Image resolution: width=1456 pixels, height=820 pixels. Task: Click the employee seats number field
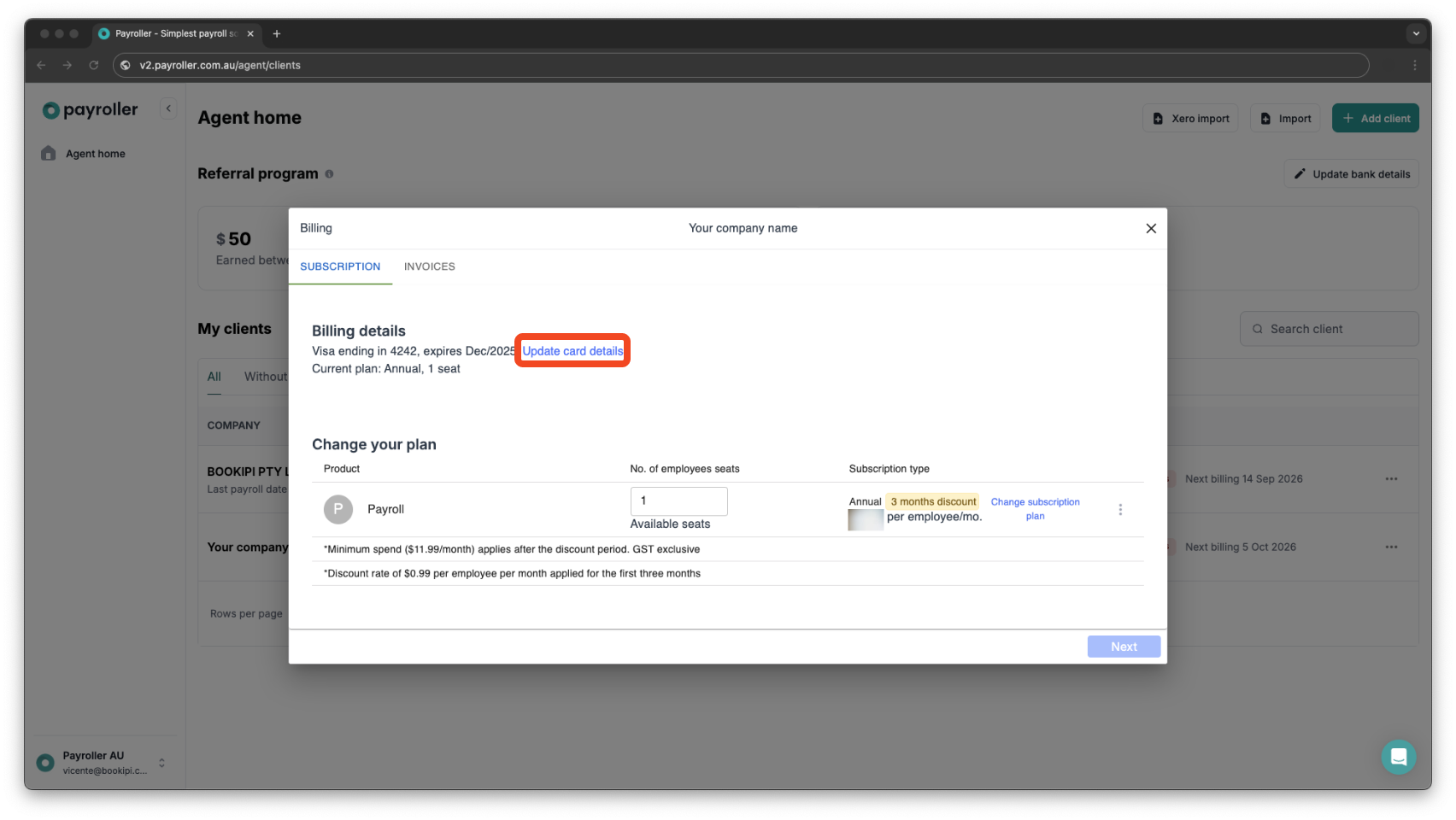(x=678, y=501)
